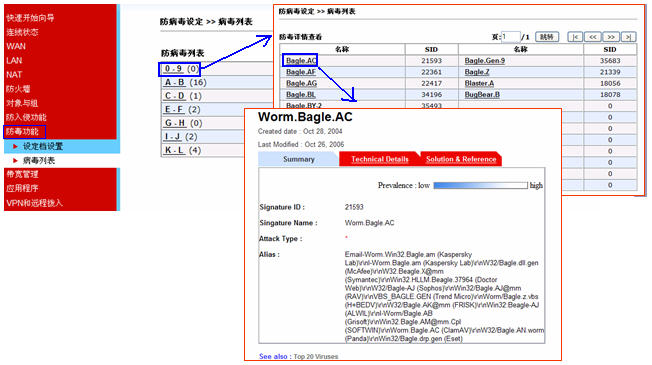Open the E - F virus group
Viewport: 652px width, 365px height.
tap(174, 109)
